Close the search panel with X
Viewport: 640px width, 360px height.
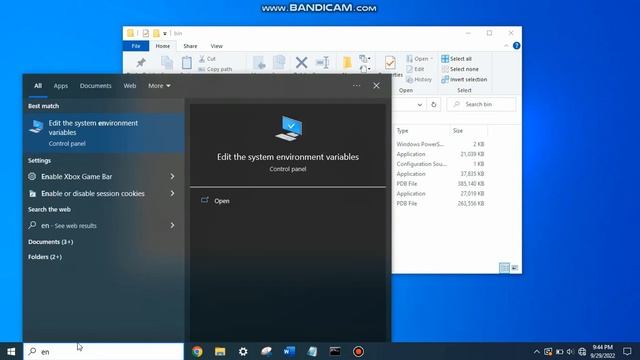point(376,86)
